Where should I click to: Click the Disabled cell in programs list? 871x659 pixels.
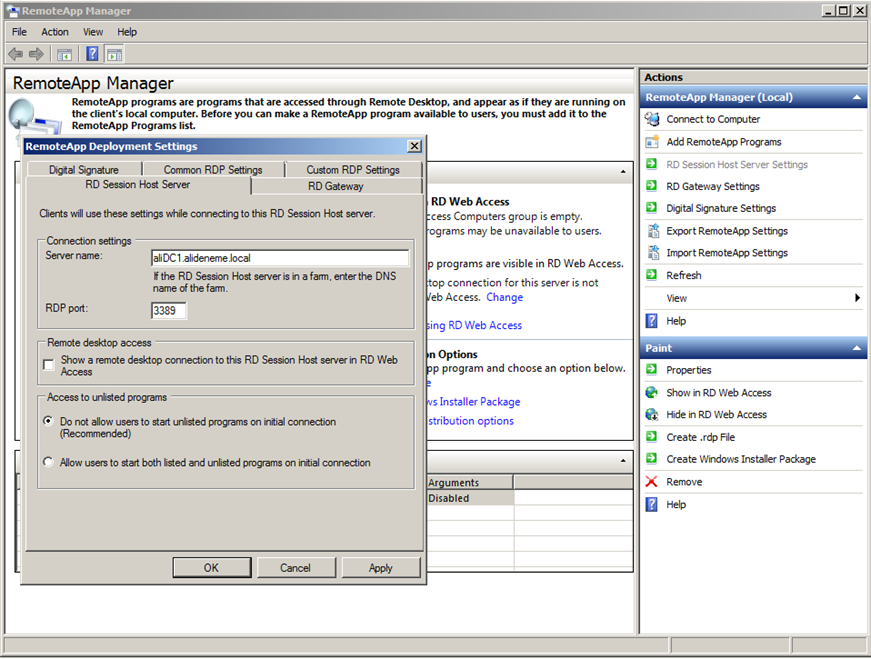[470, 498]
